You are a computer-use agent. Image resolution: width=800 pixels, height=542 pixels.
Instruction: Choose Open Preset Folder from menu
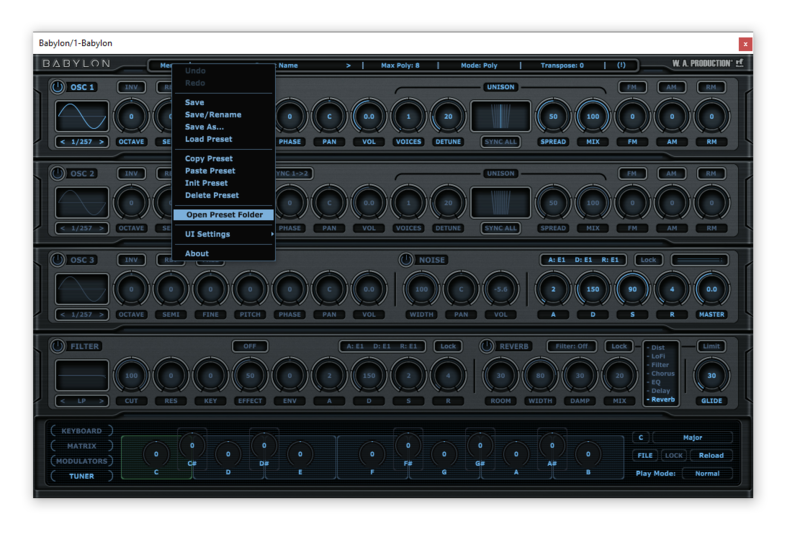(223, 215)
